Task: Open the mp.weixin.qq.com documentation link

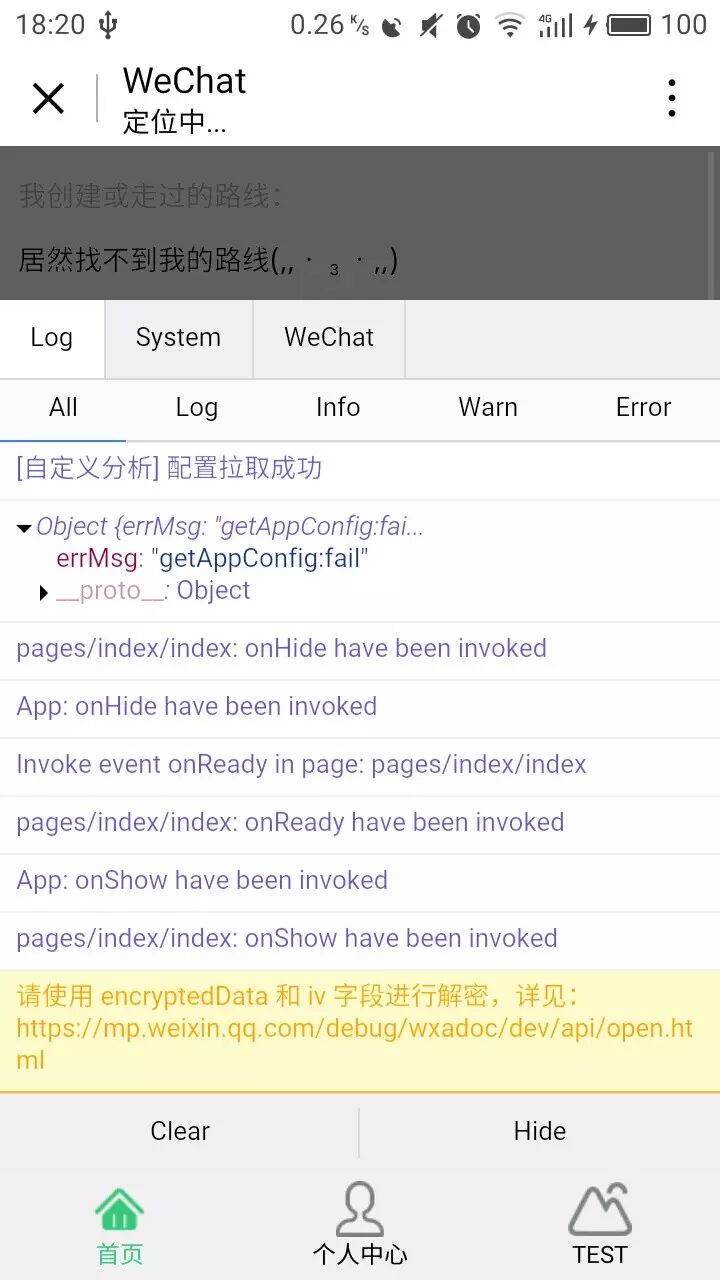Action: (355, 1043)
